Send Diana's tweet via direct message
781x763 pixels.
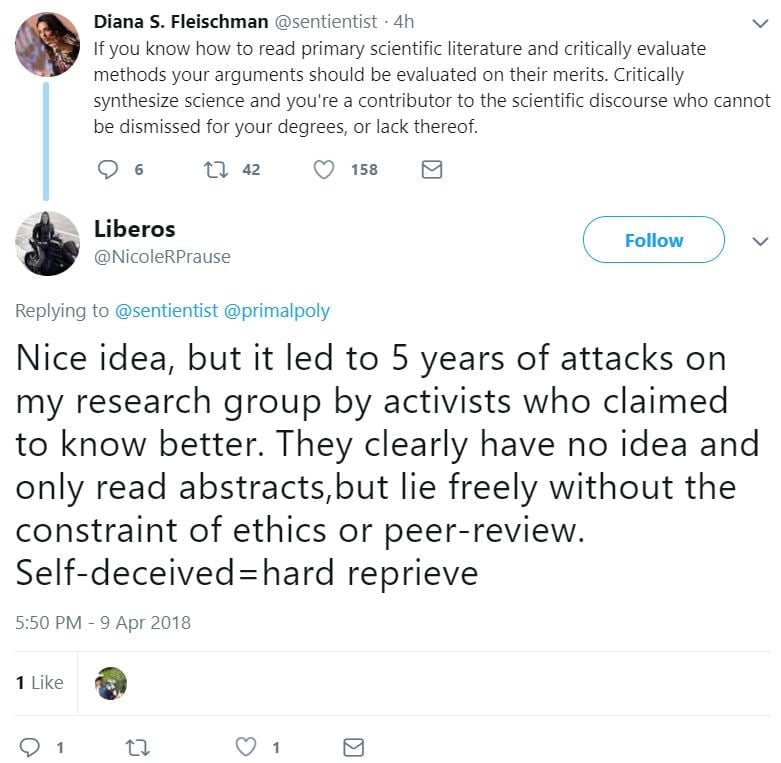432,170
